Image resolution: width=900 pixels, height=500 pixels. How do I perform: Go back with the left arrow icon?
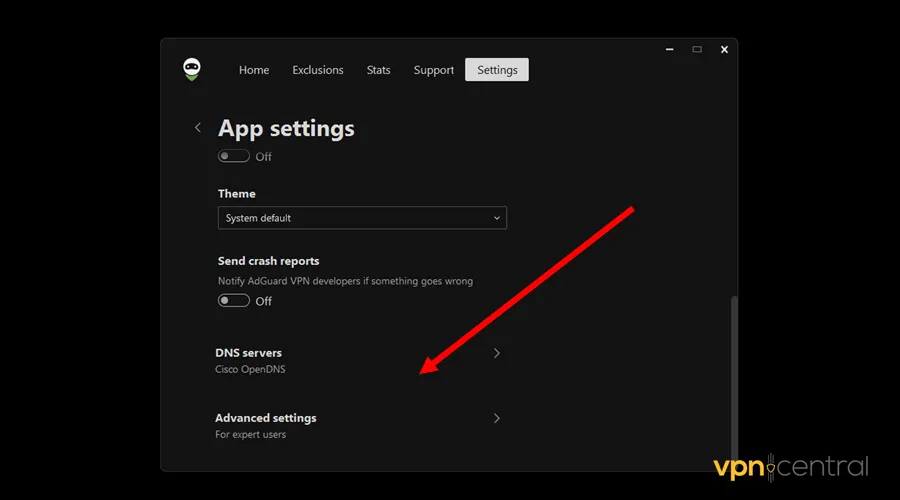point(197,127)
